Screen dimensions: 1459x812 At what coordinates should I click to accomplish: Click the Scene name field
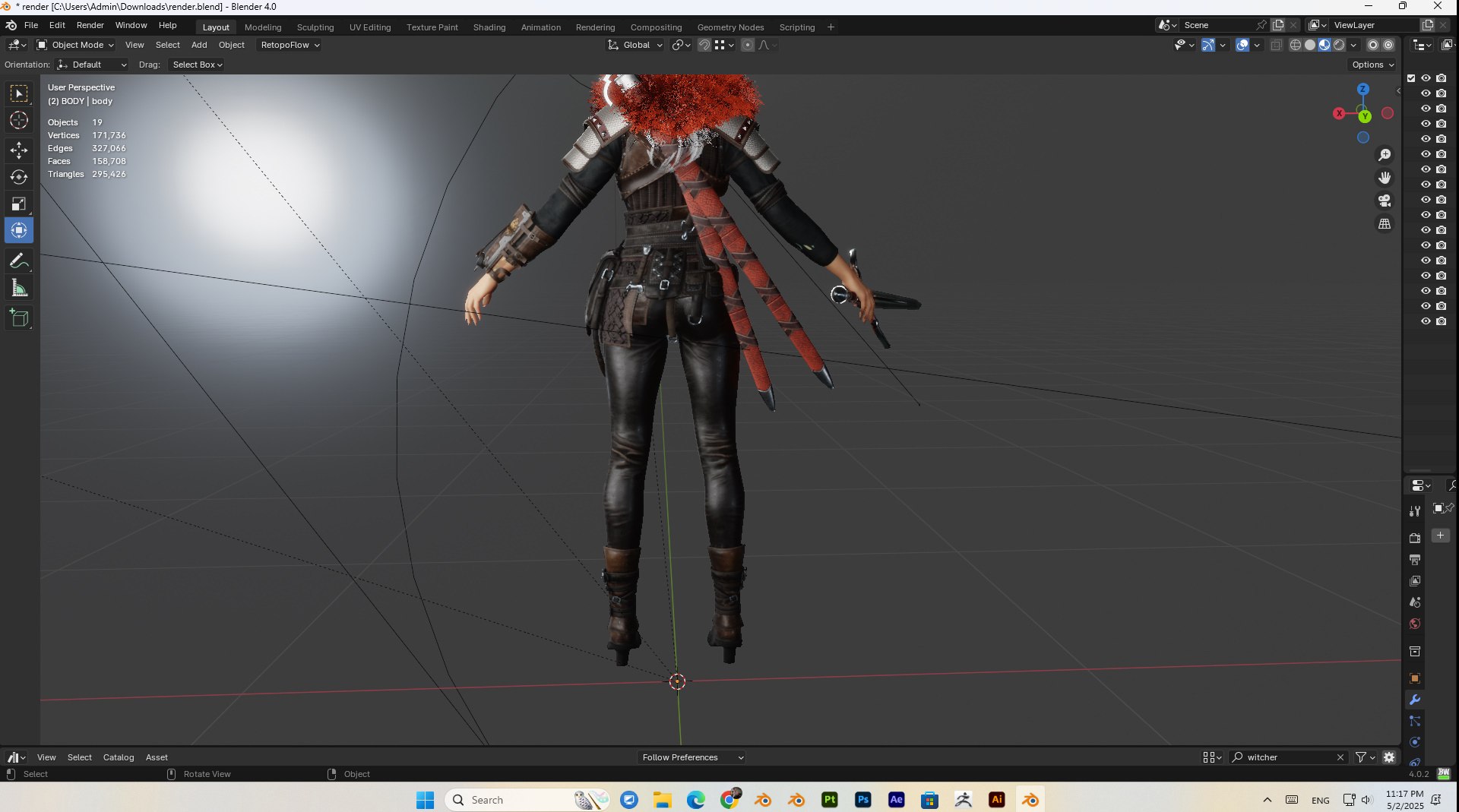coord(1217,25)
